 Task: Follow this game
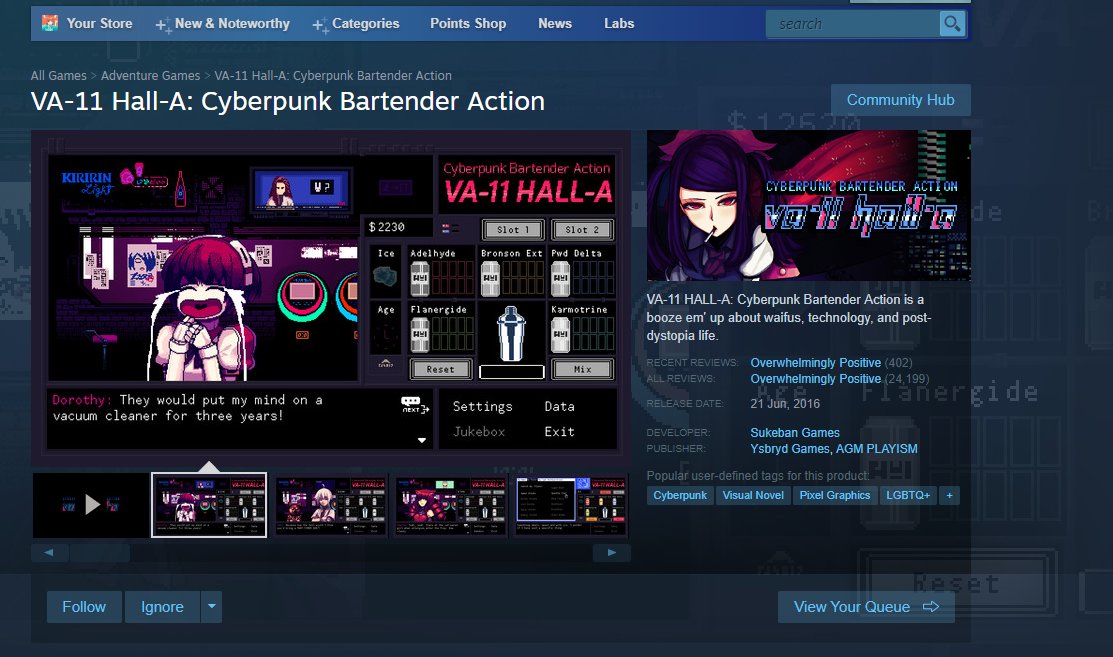(x=84, y=607)
